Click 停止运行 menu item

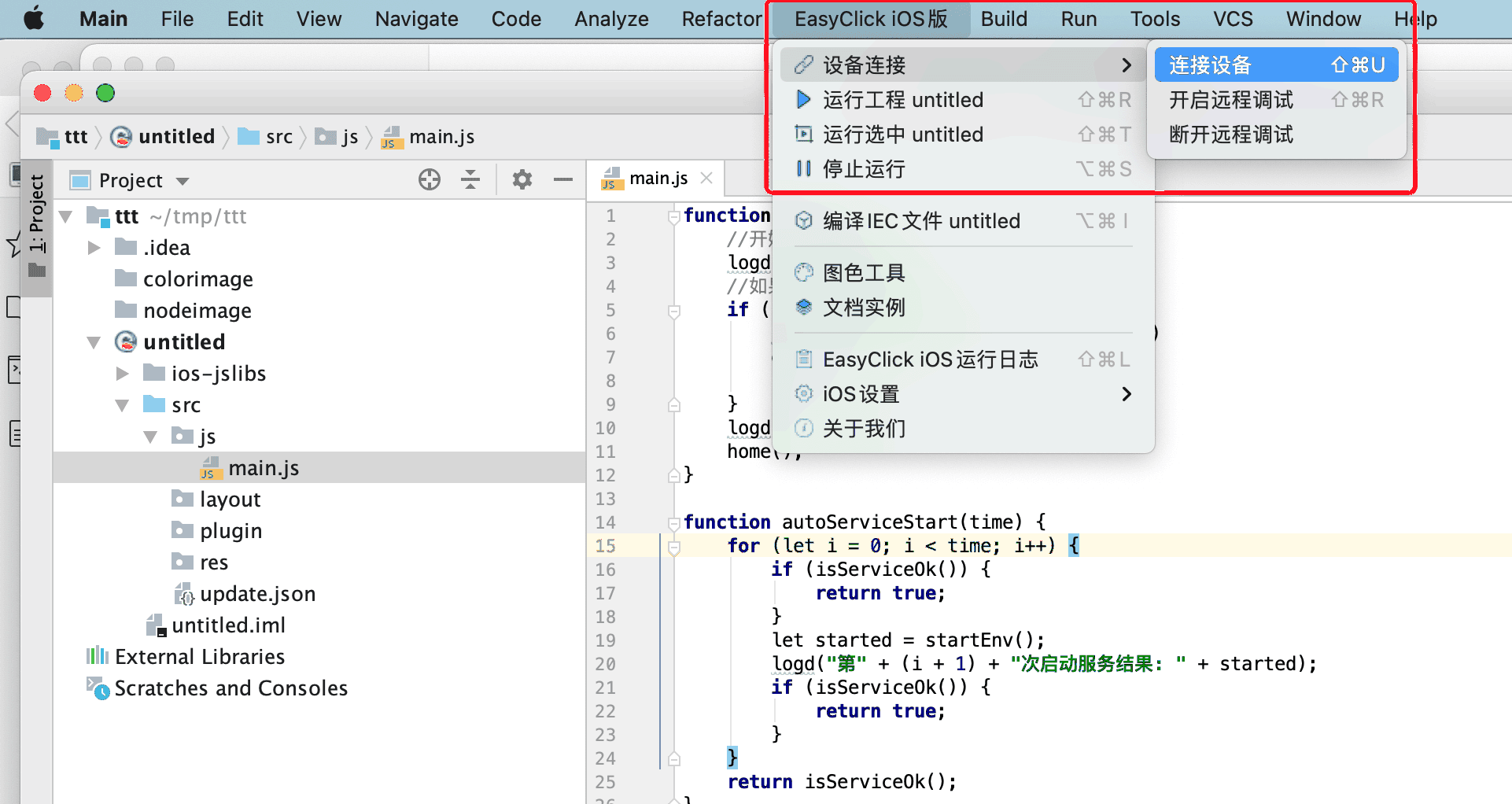964,169
